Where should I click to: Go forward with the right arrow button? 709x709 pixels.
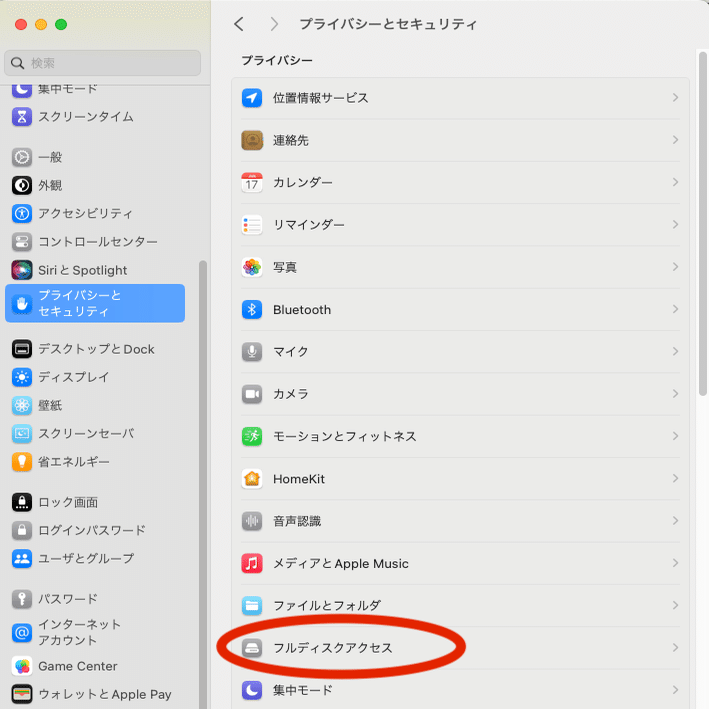click(x=274, y=24)
